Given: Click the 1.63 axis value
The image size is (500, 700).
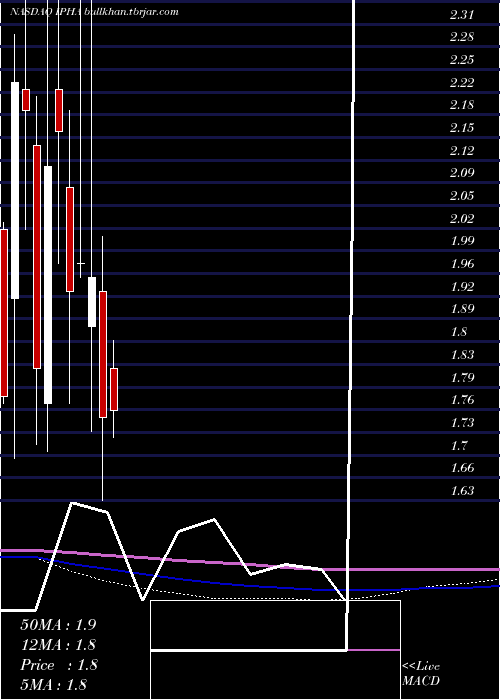Looking at the screenshot, I should 461,490.
